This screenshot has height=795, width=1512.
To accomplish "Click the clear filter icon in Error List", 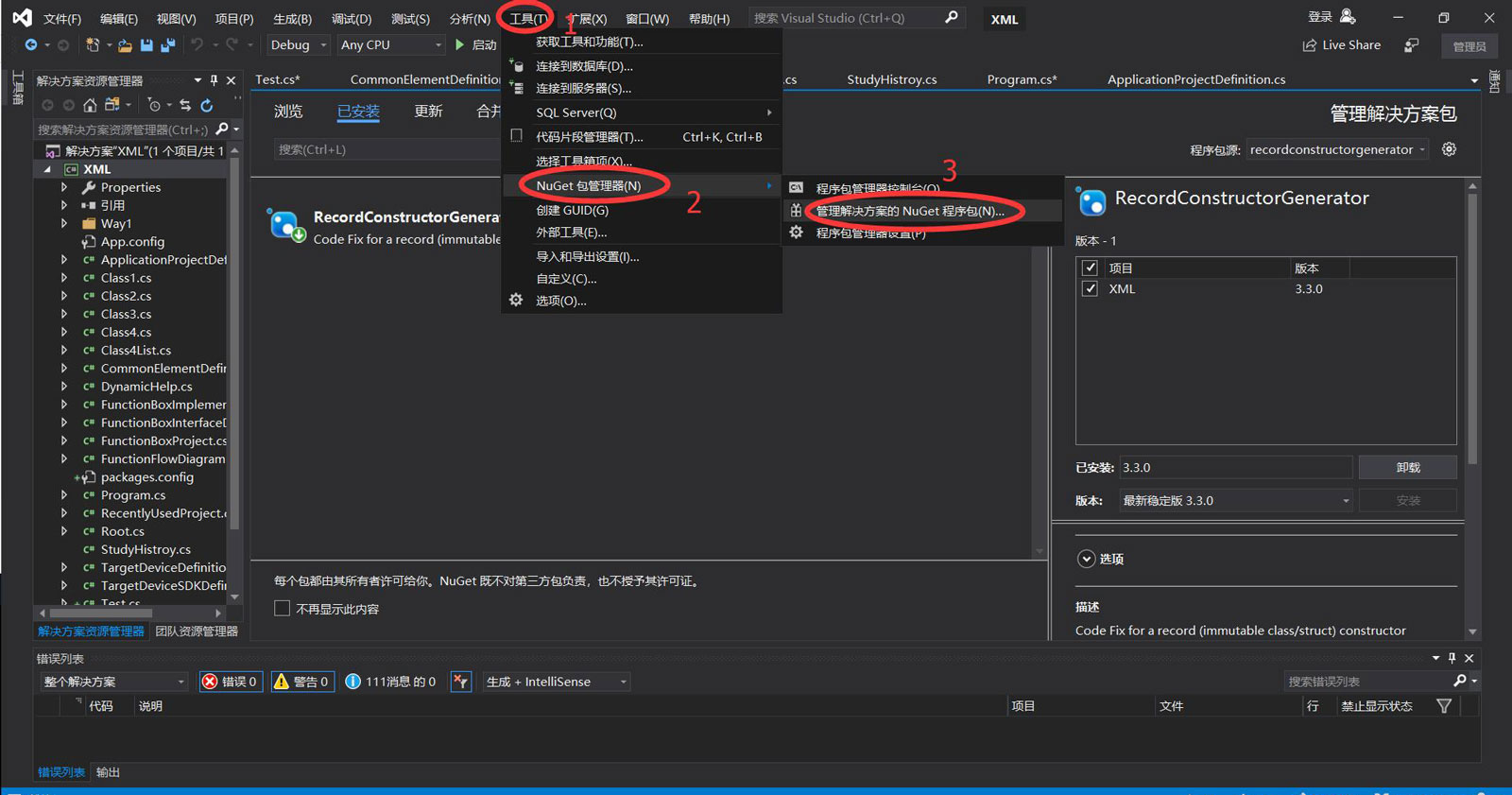I will point(461,682).
